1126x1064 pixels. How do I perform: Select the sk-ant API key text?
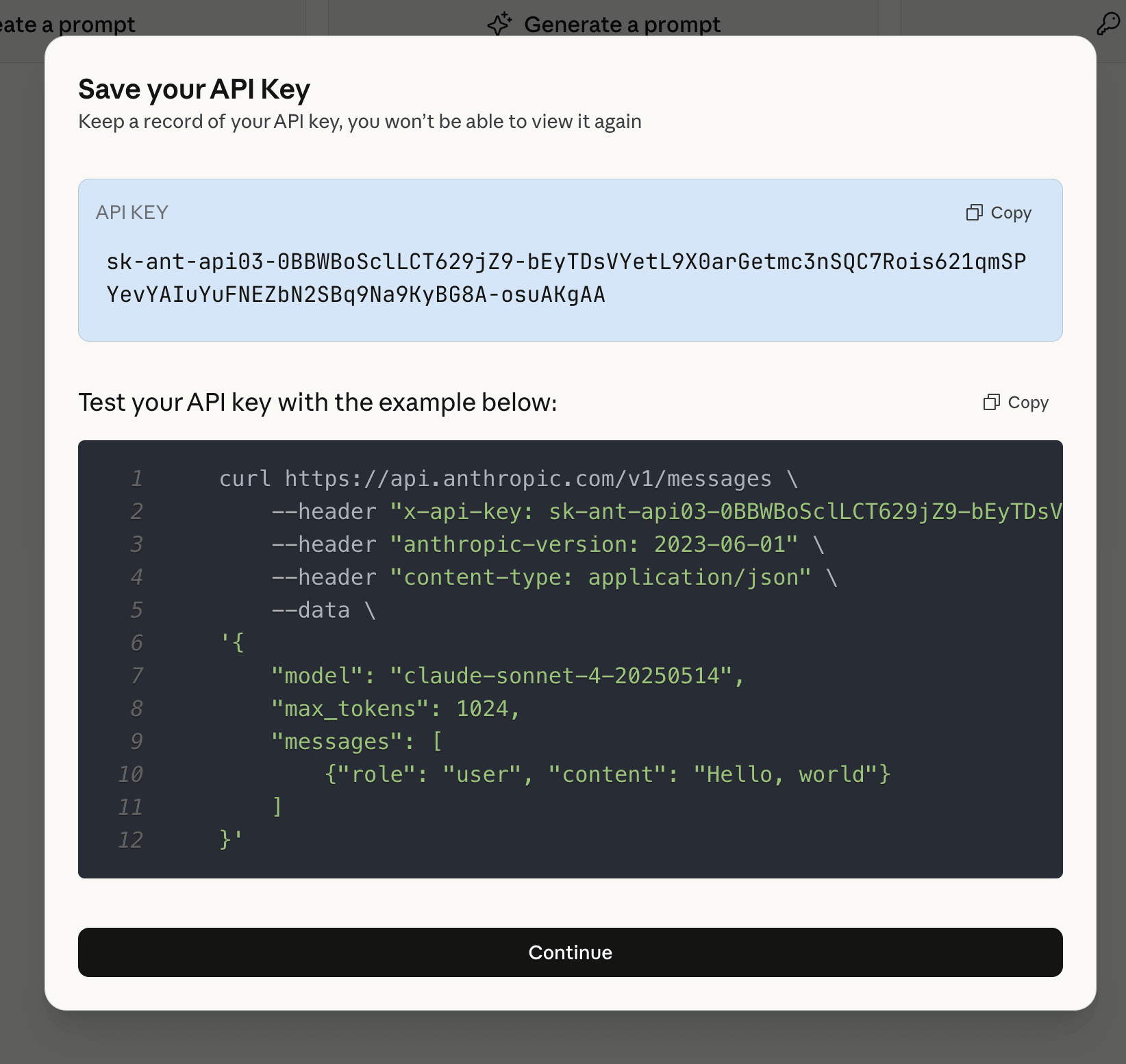tap(566, 278)
